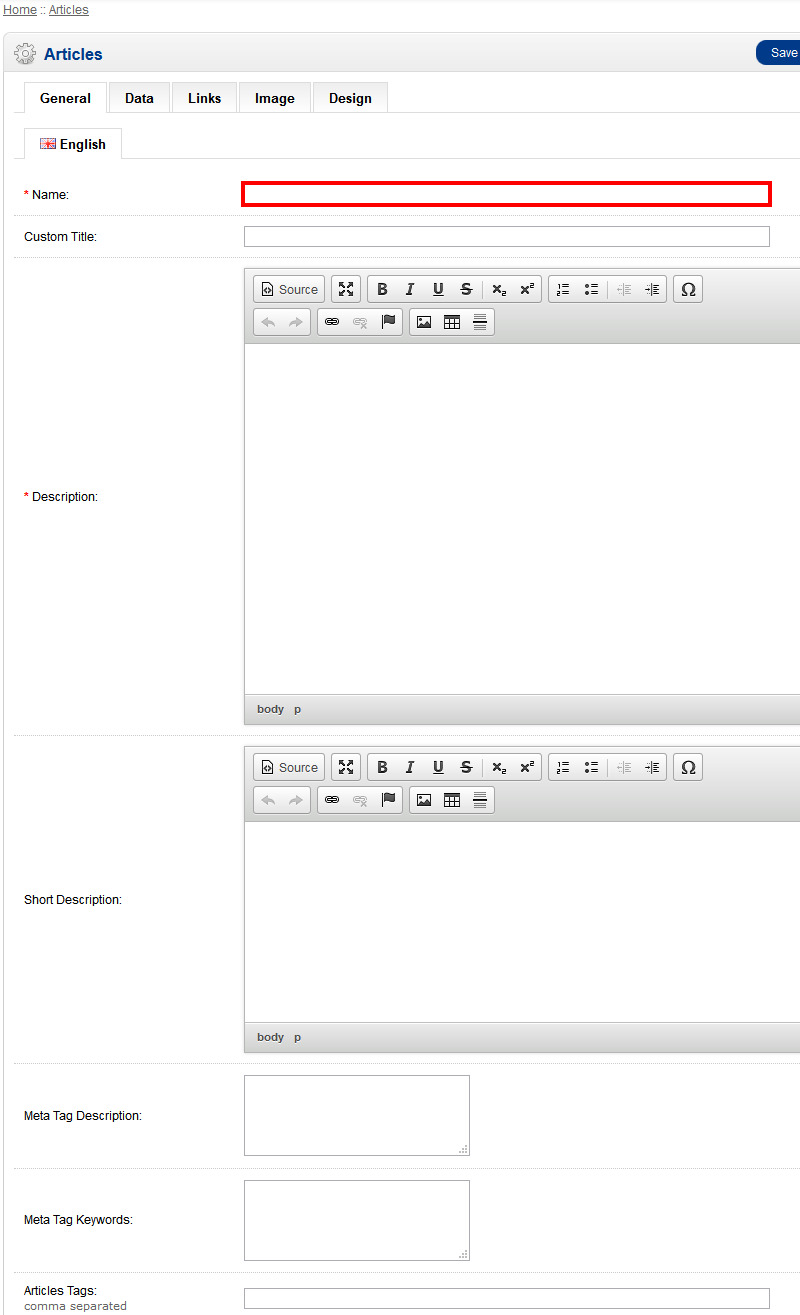The height and width of the screenshot is (1315, 800).
Task: Click the Custom Title input field
Action: [x=506, y=237]
